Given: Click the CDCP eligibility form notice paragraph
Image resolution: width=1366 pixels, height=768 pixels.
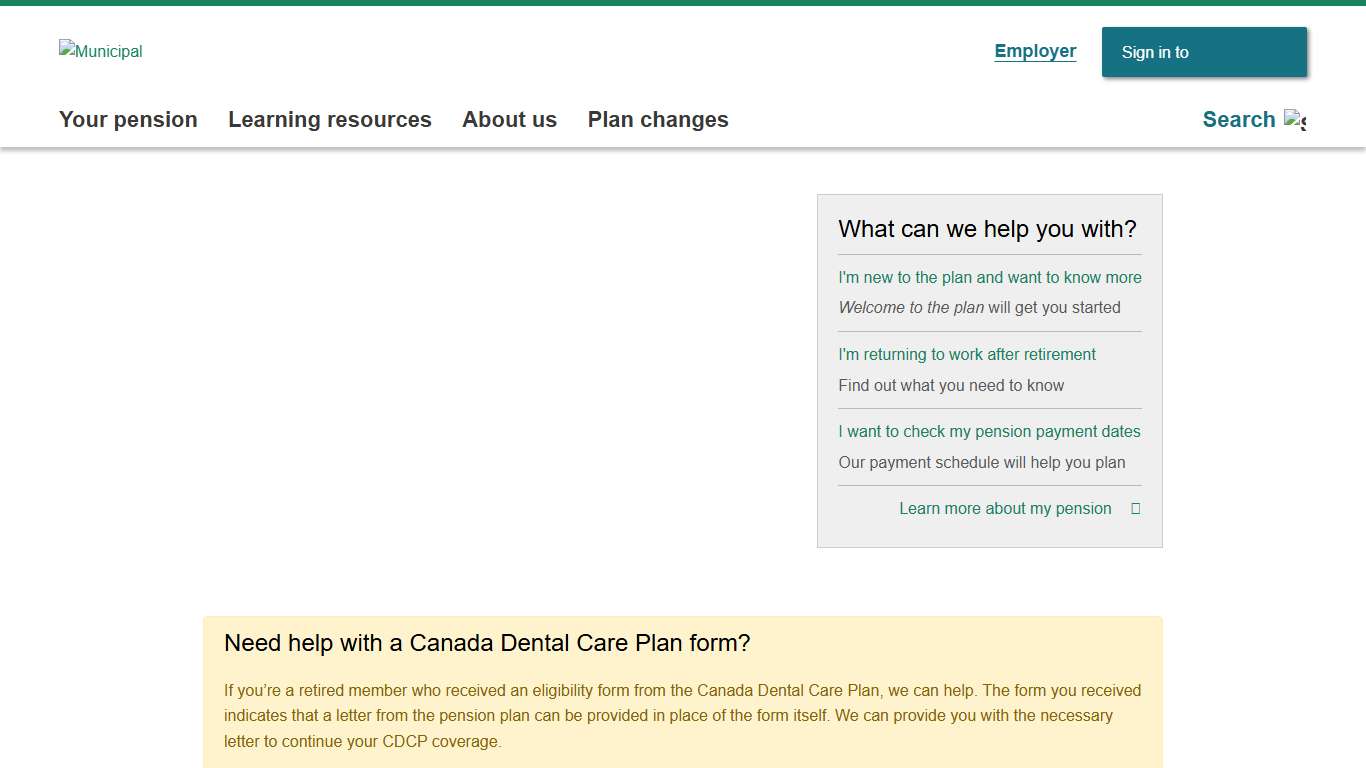Looking at the screenshot, I should 682,716.
